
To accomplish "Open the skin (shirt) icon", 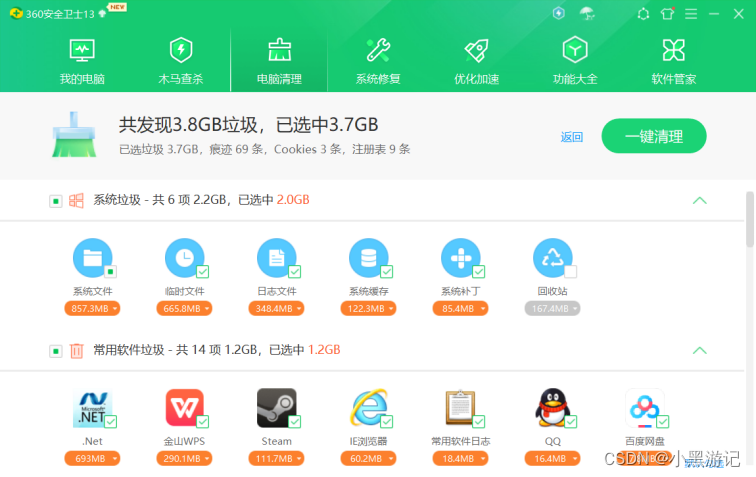I will tap(667, 14).
